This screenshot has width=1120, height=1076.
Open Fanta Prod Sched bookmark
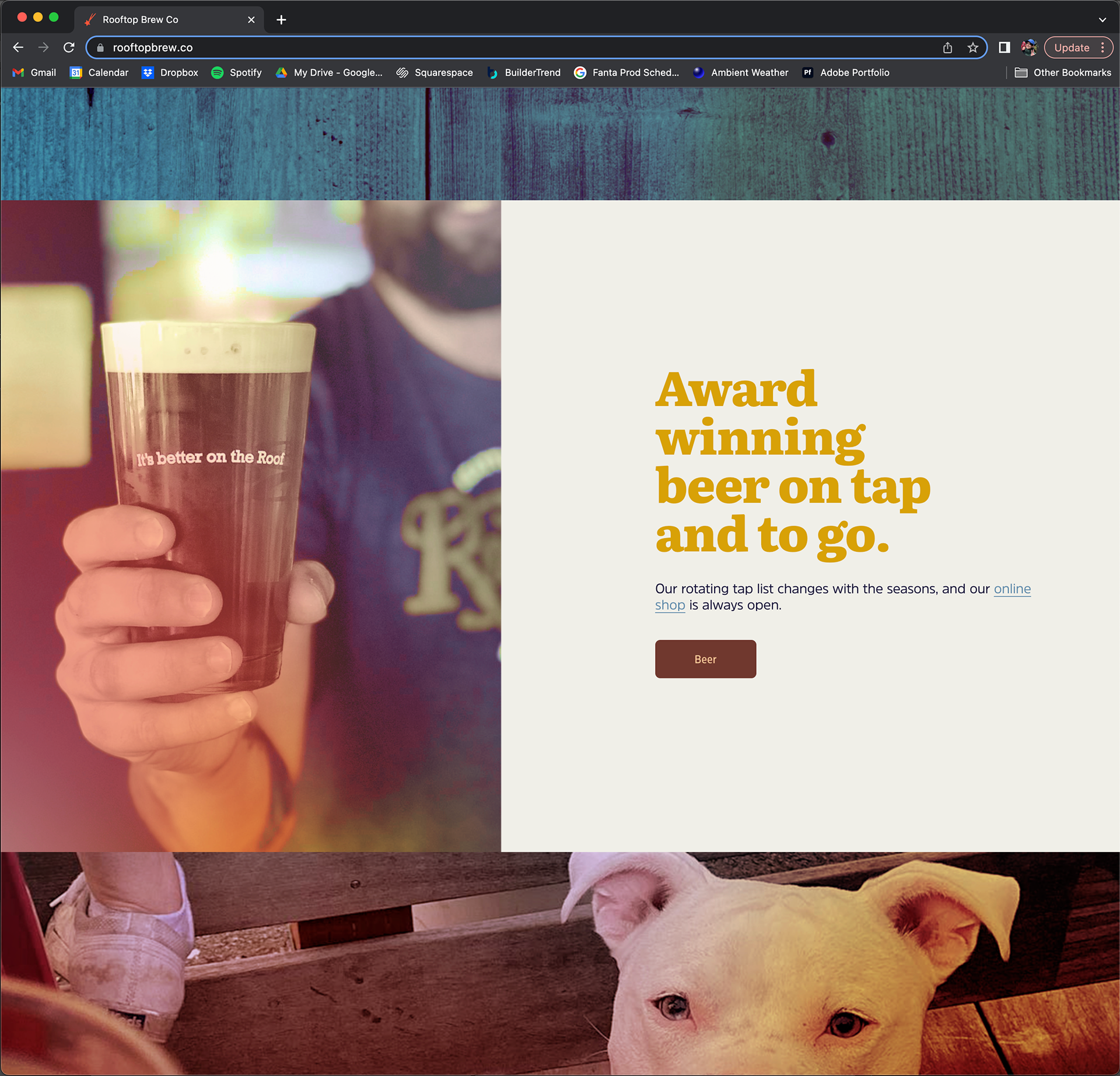626,72
